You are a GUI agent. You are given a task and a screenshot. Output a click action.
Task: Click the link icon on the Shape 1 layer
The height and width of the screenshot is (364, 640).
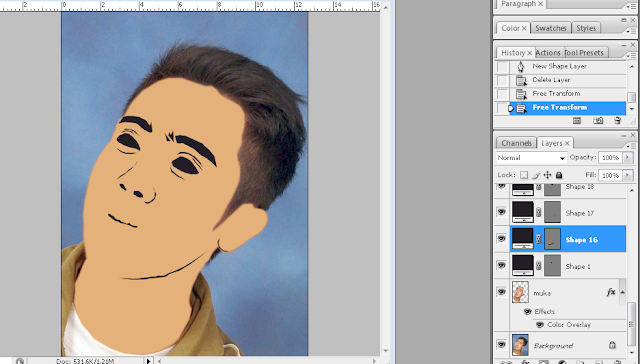(x=538, y=266)
